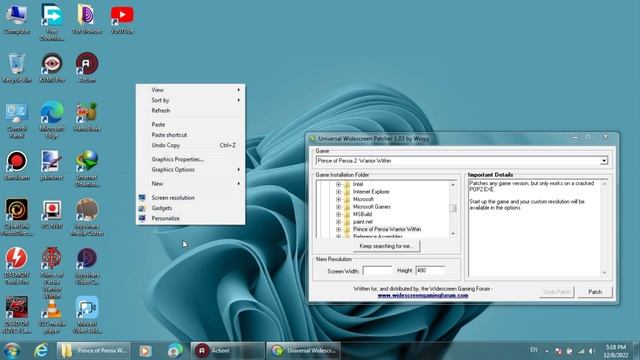Image resolution: width=640 pixels, height=360 pixels.
Task: Select the Microsoft Edge desktop shortcut
Action: 52,120
